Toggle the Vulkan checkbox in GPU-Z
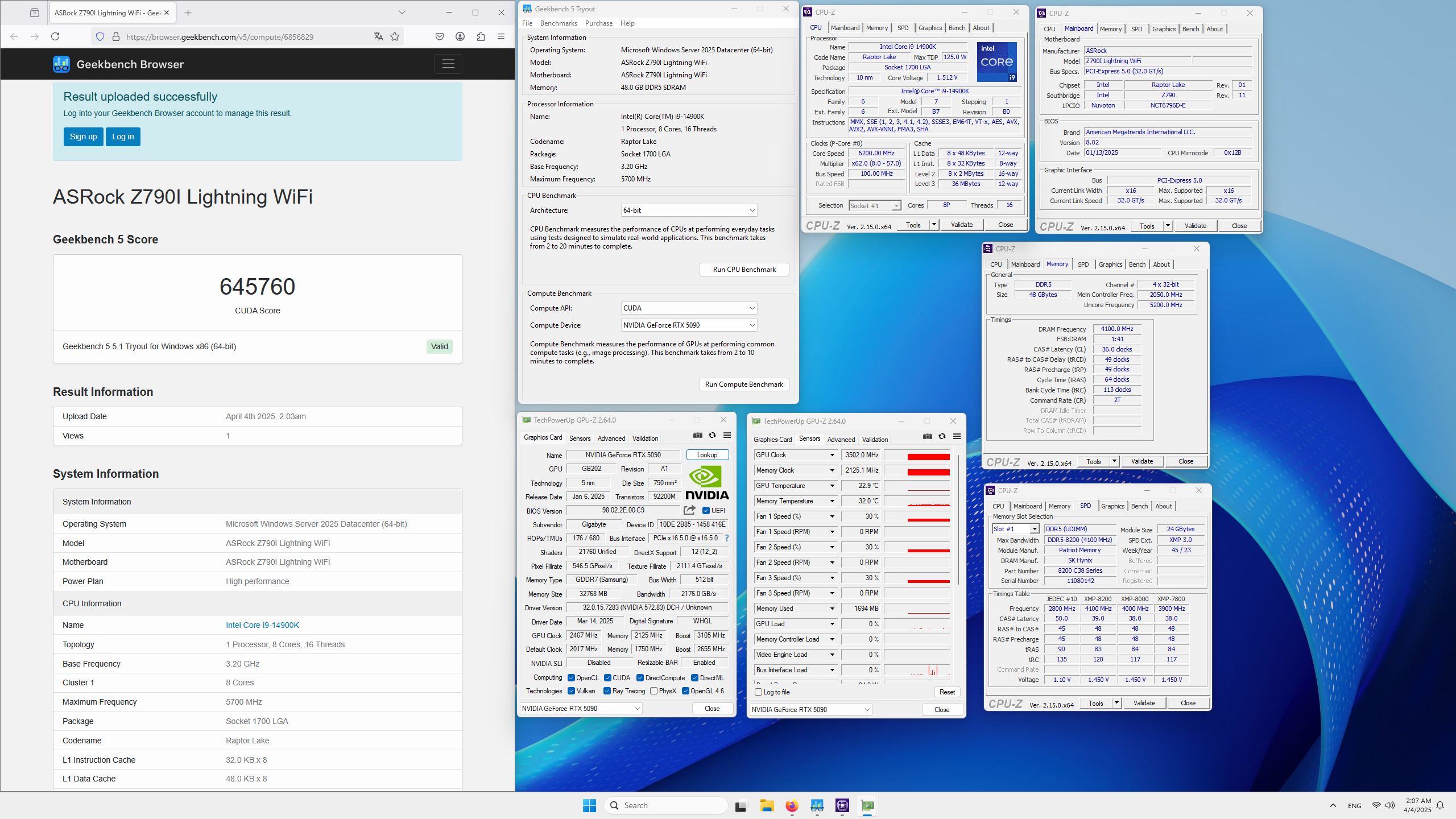This screenshot has height=819, width=1456. coord(571,690)
